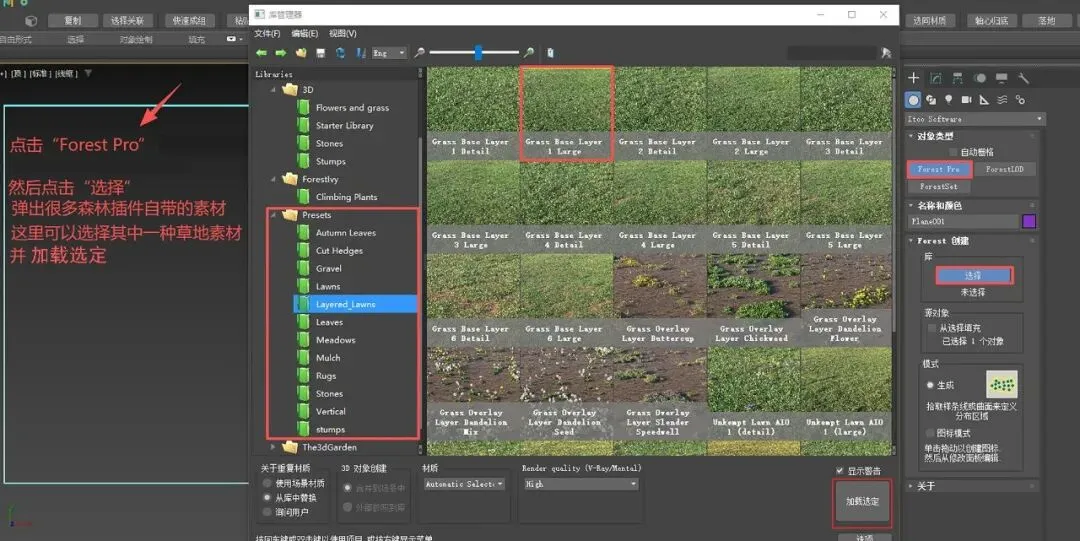Open the 视图(V) menu
This screenshot has width=1080, height=541.
coord(342,34)
